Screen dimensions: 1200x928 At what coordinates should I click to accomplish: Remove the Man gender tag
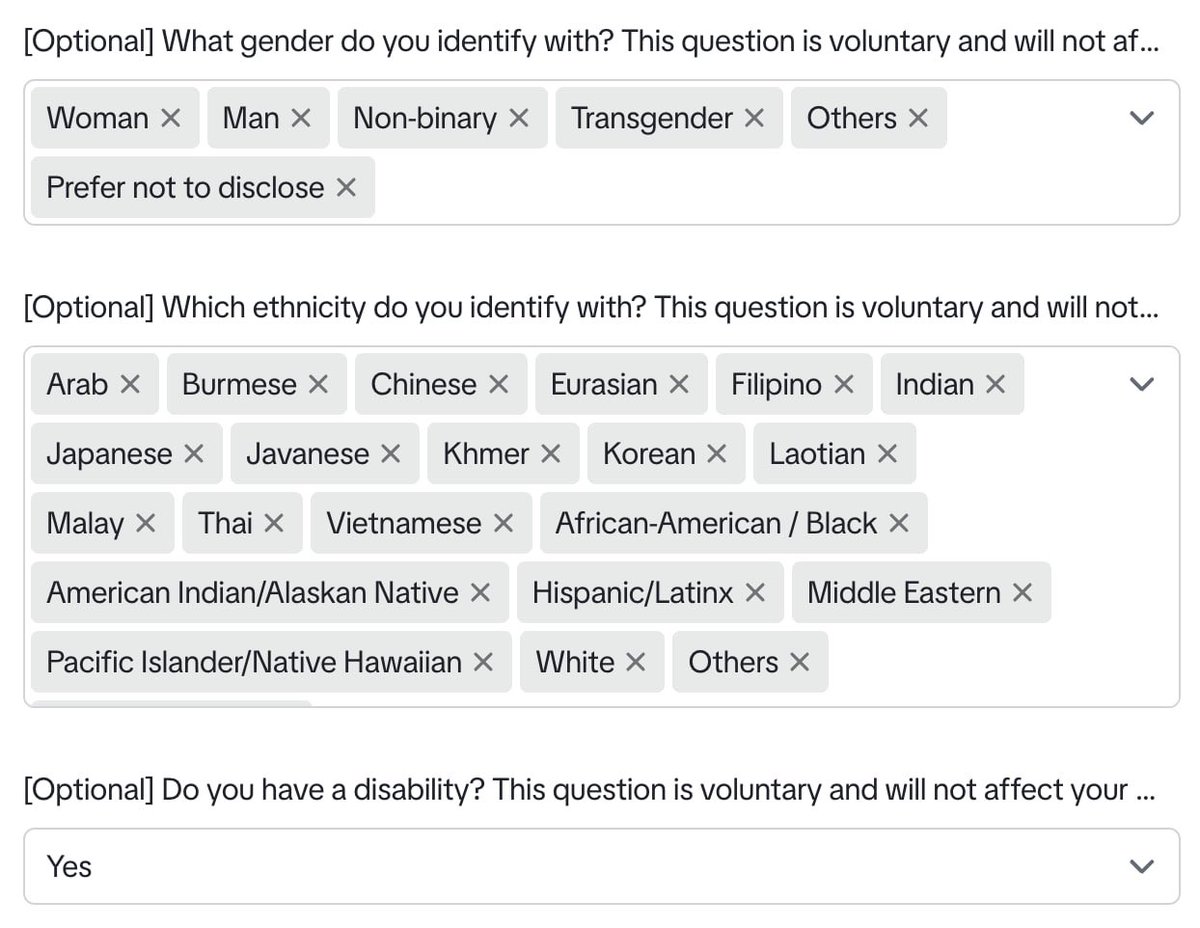click(300, 119)
